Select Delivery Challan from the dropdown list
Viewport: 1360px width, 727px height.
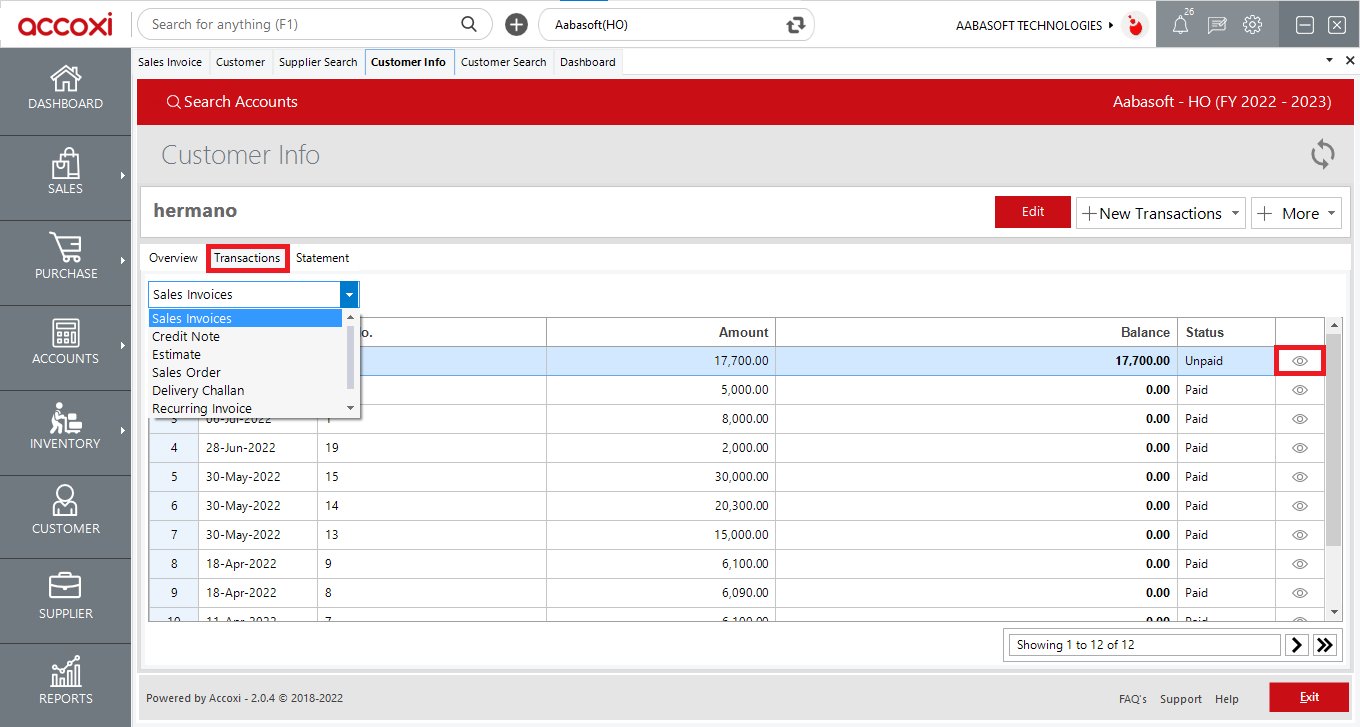coord(246,391)
